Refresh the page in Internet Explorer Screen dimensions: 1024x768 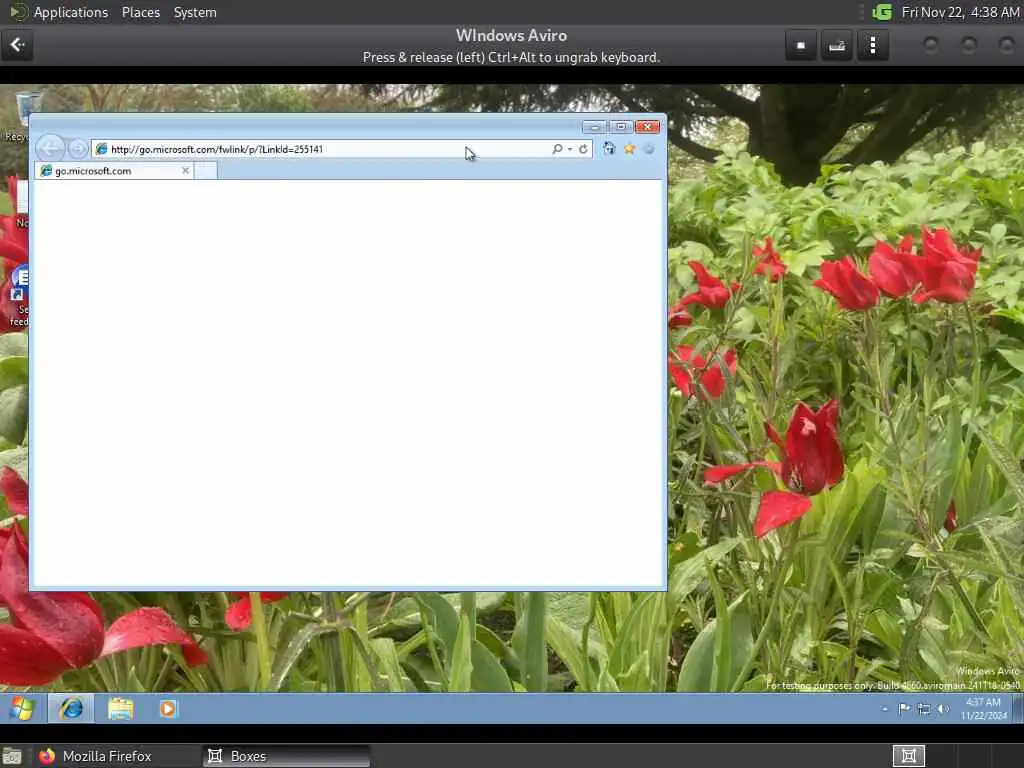coord(583,150)
